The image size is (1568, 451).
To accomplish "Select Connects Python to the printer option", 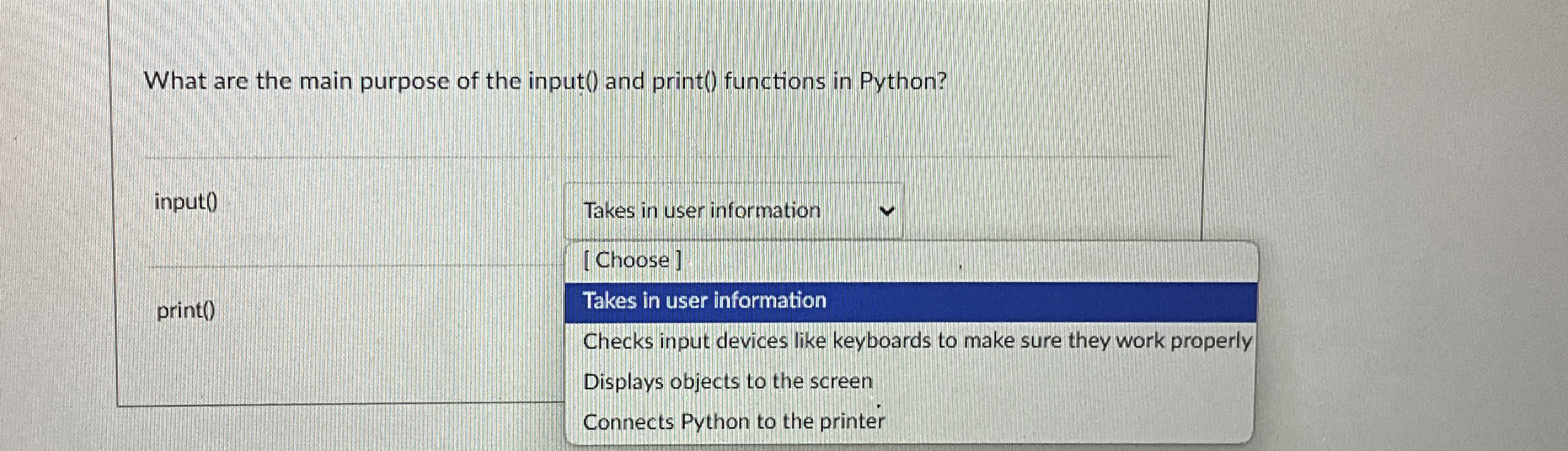I will tap(910, 422).
